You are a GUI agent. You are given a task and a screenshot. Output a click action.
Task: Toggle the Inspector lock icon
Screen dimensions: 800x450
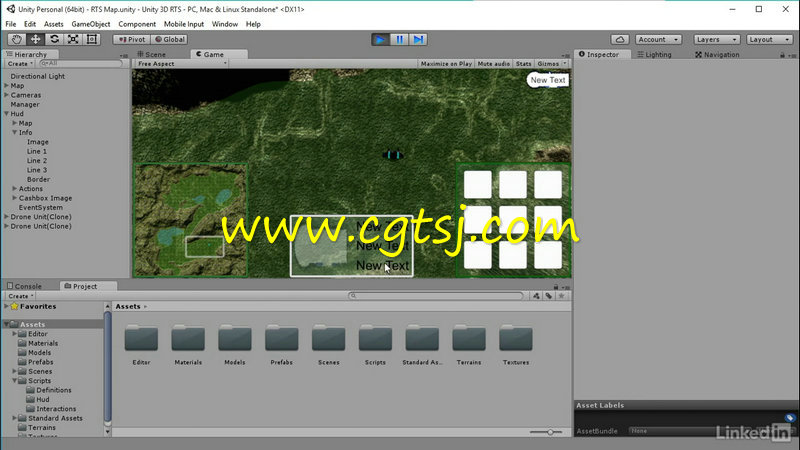point(782,55)
